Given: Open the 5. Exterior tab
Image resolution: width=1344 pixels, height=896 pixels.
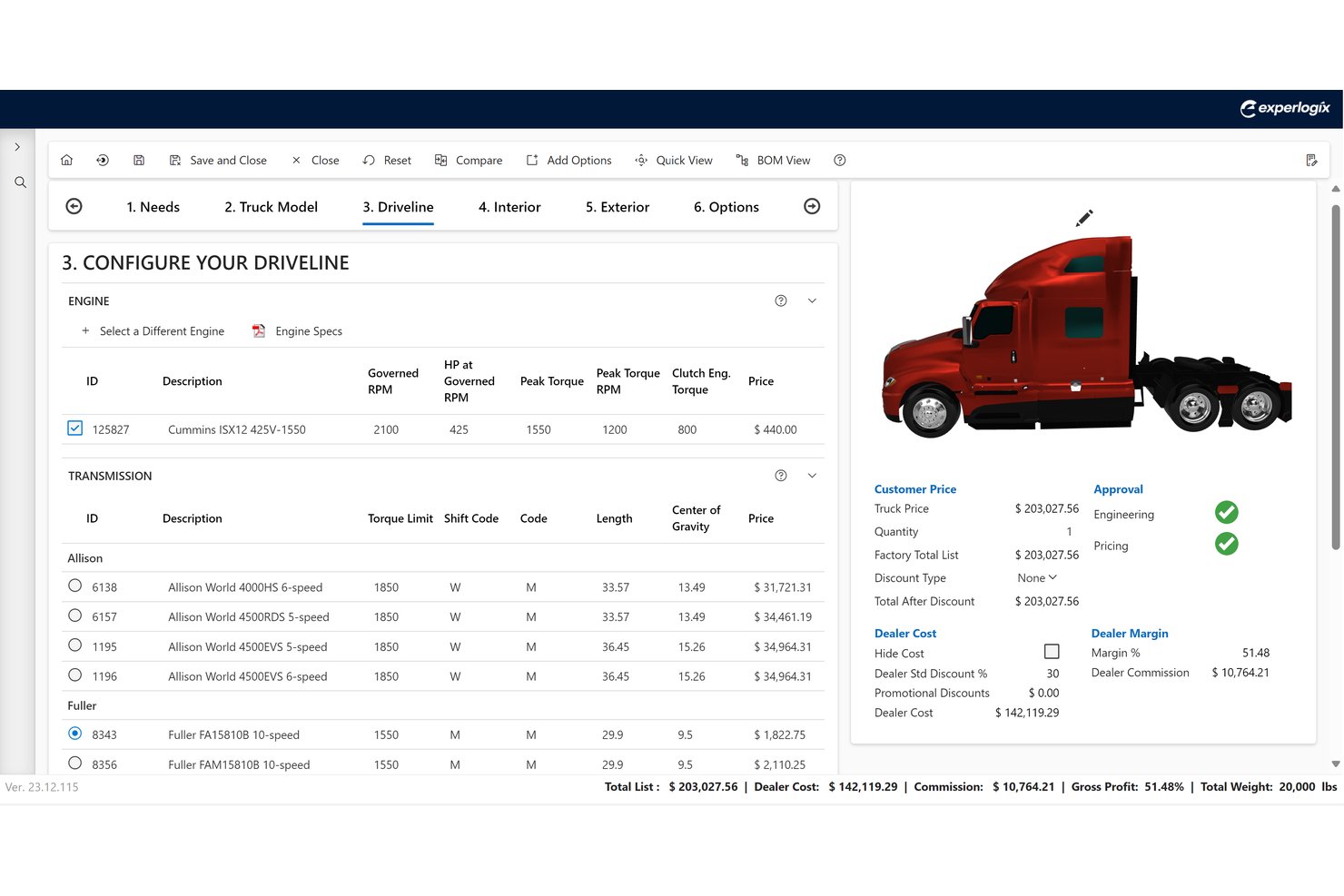Looking at the screenshot, I should tap(618, 208).
